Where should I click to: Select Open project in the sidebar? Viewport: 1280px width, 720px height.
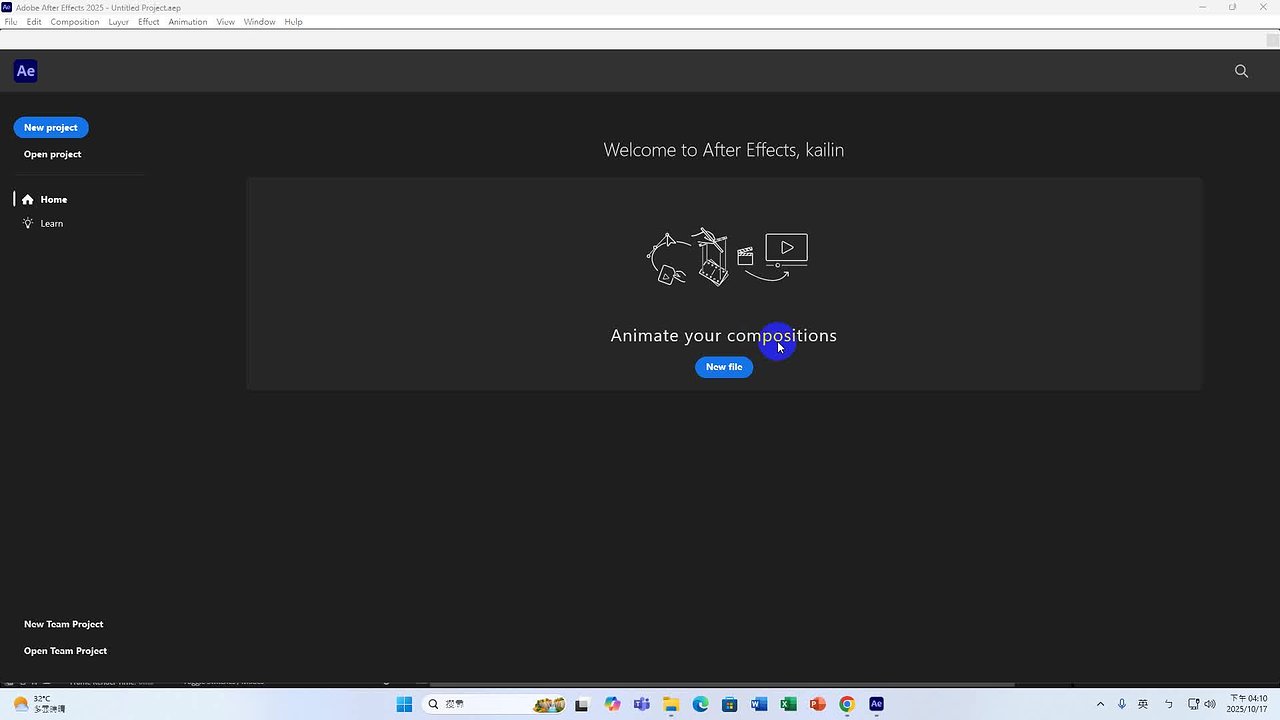[x=52, y=154]
